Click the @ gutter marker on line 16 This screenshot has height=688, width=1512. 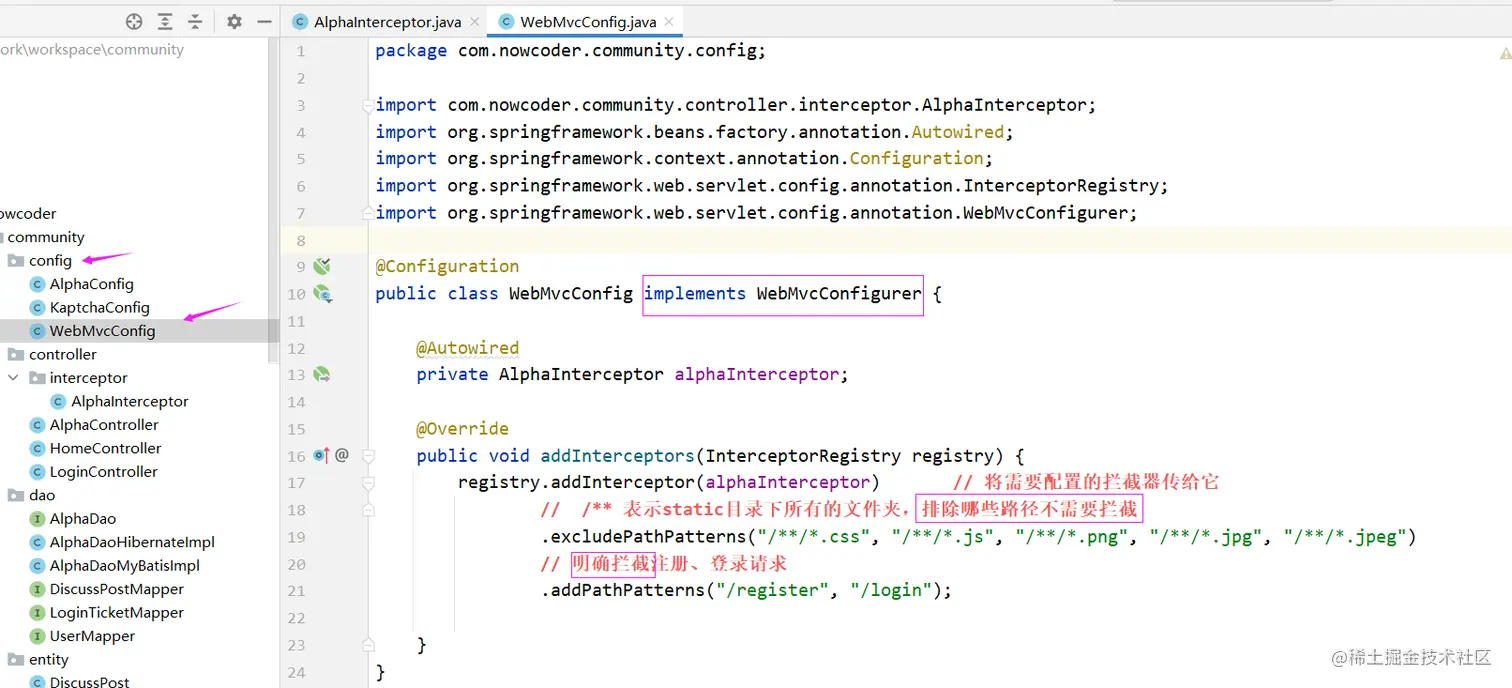[x=342, y=455]
